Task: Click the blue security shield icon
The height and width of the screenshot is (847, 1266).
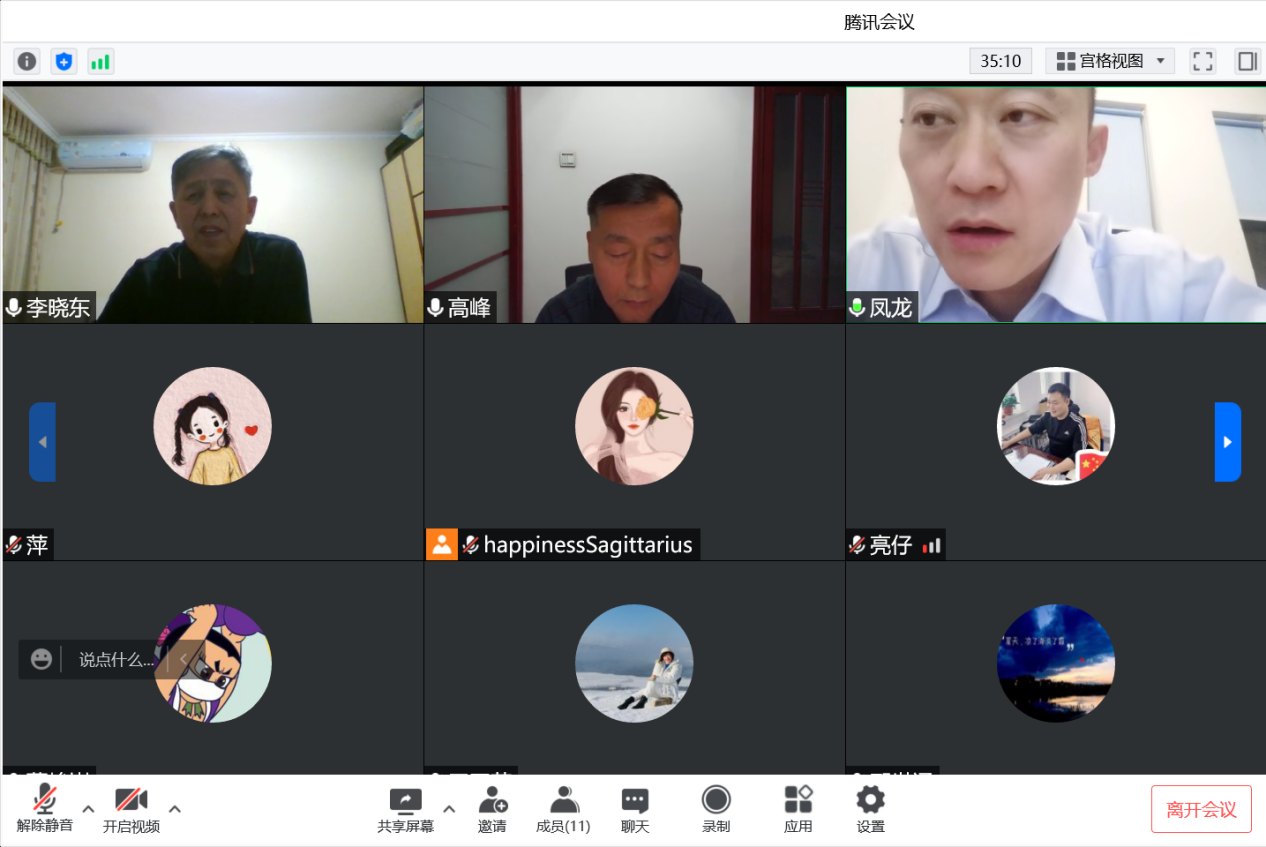Action: (64, 61)
